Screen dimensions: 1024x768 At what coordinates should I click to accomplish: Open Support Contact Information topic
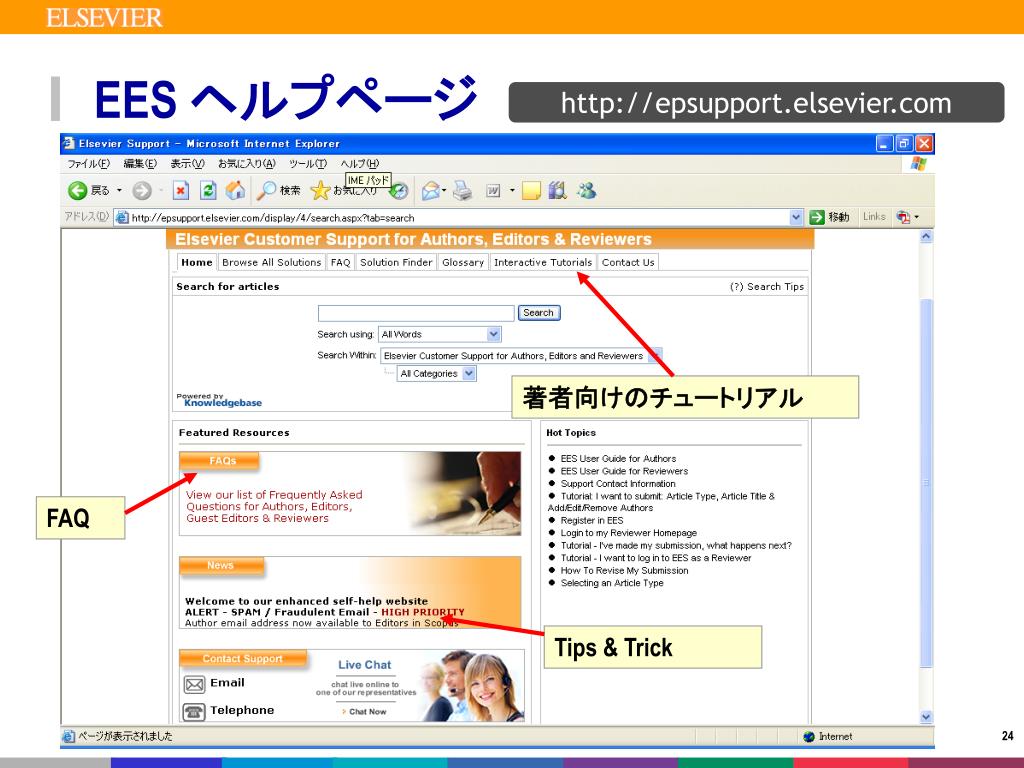(618, 484)
